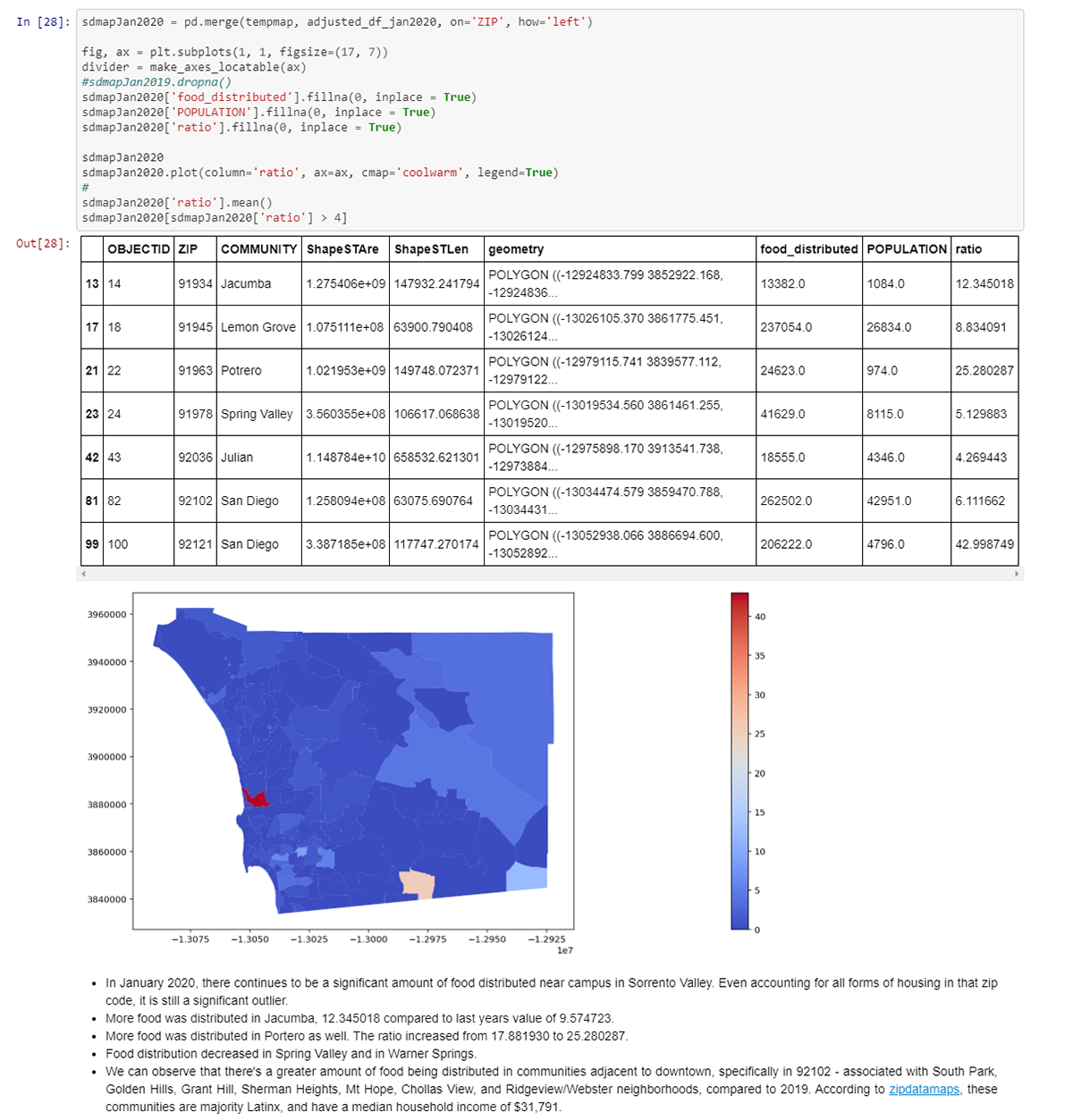Select the Julian community cell
The width and height of the screenshot is (1073, 1120).
(x=258, y=457)
